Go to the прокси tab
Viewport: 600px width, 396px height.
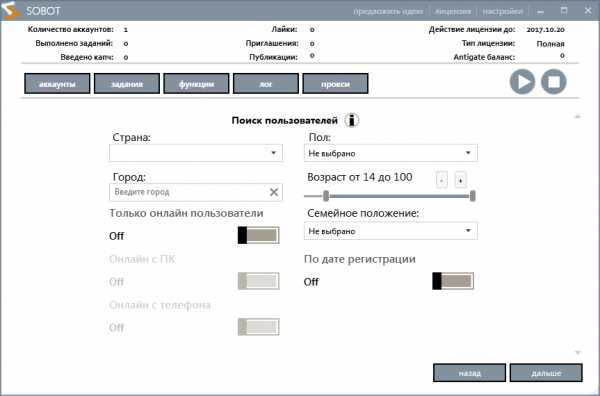pos(336,84)
